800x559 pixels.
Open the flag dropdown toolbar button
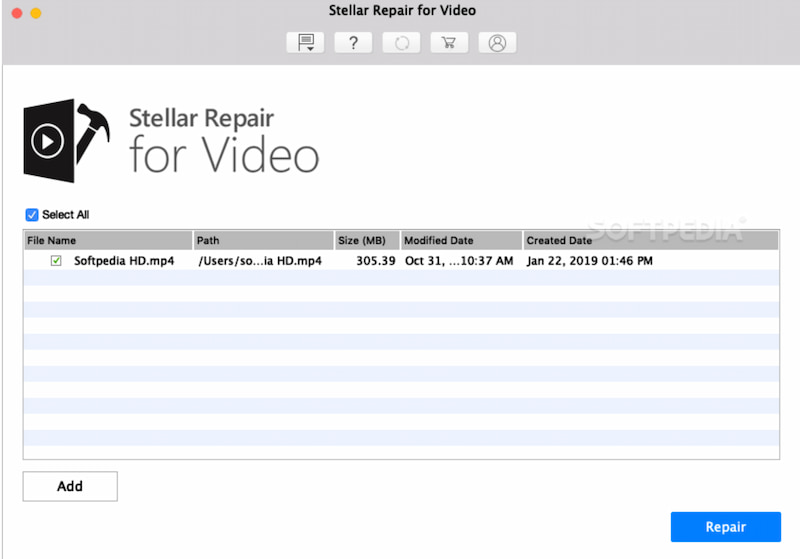pos(305,43)
